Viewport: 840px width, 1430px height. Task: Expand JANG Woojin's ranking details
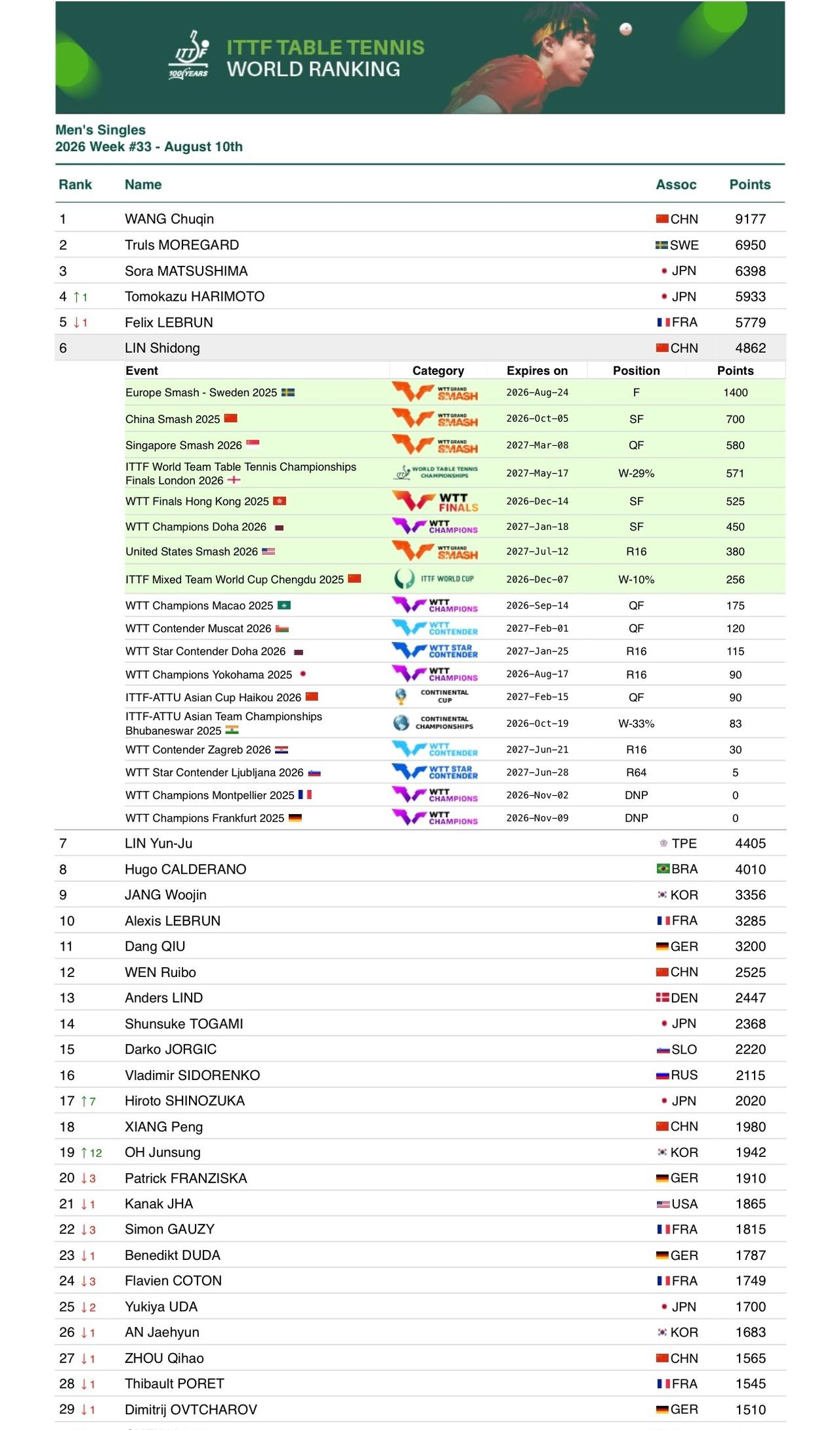click(420, 894)
